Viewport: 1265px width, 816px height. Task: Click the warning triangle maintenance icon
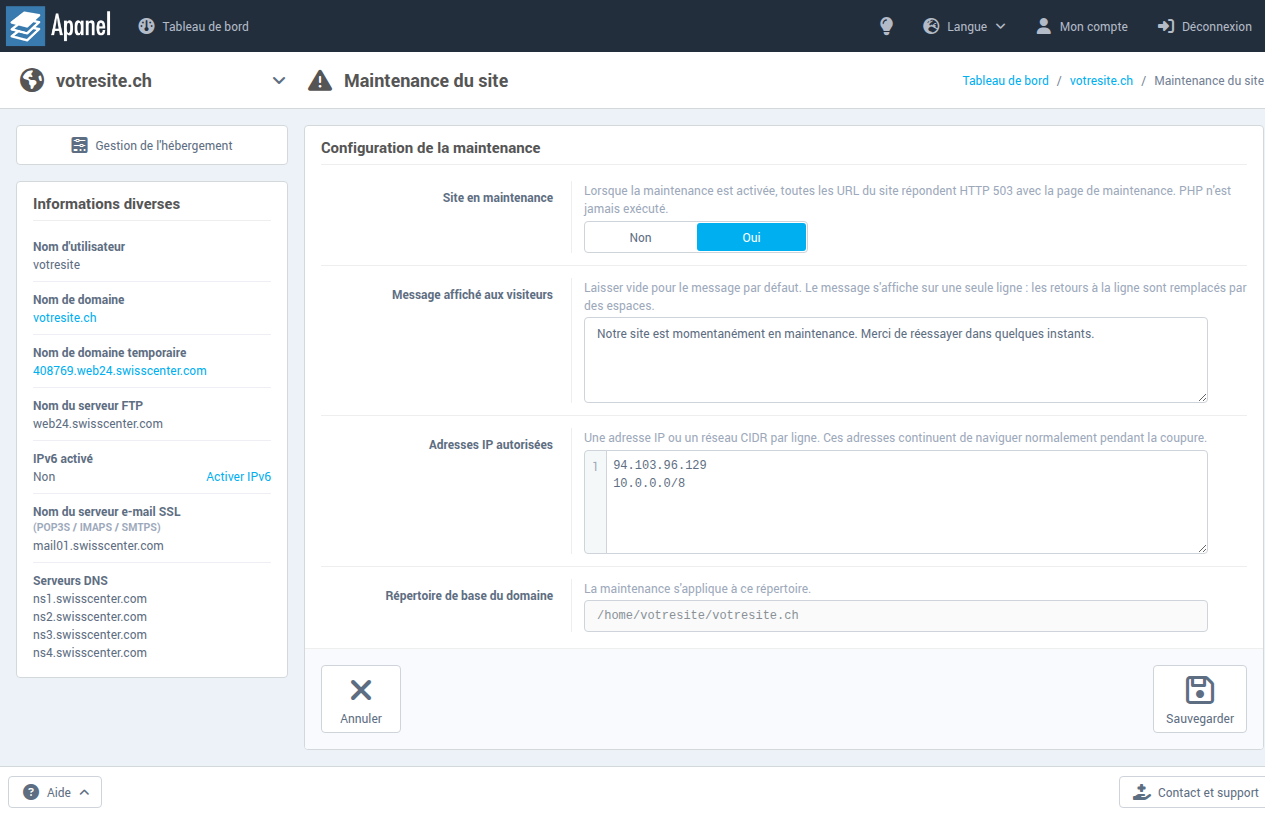tap(320, 81)
